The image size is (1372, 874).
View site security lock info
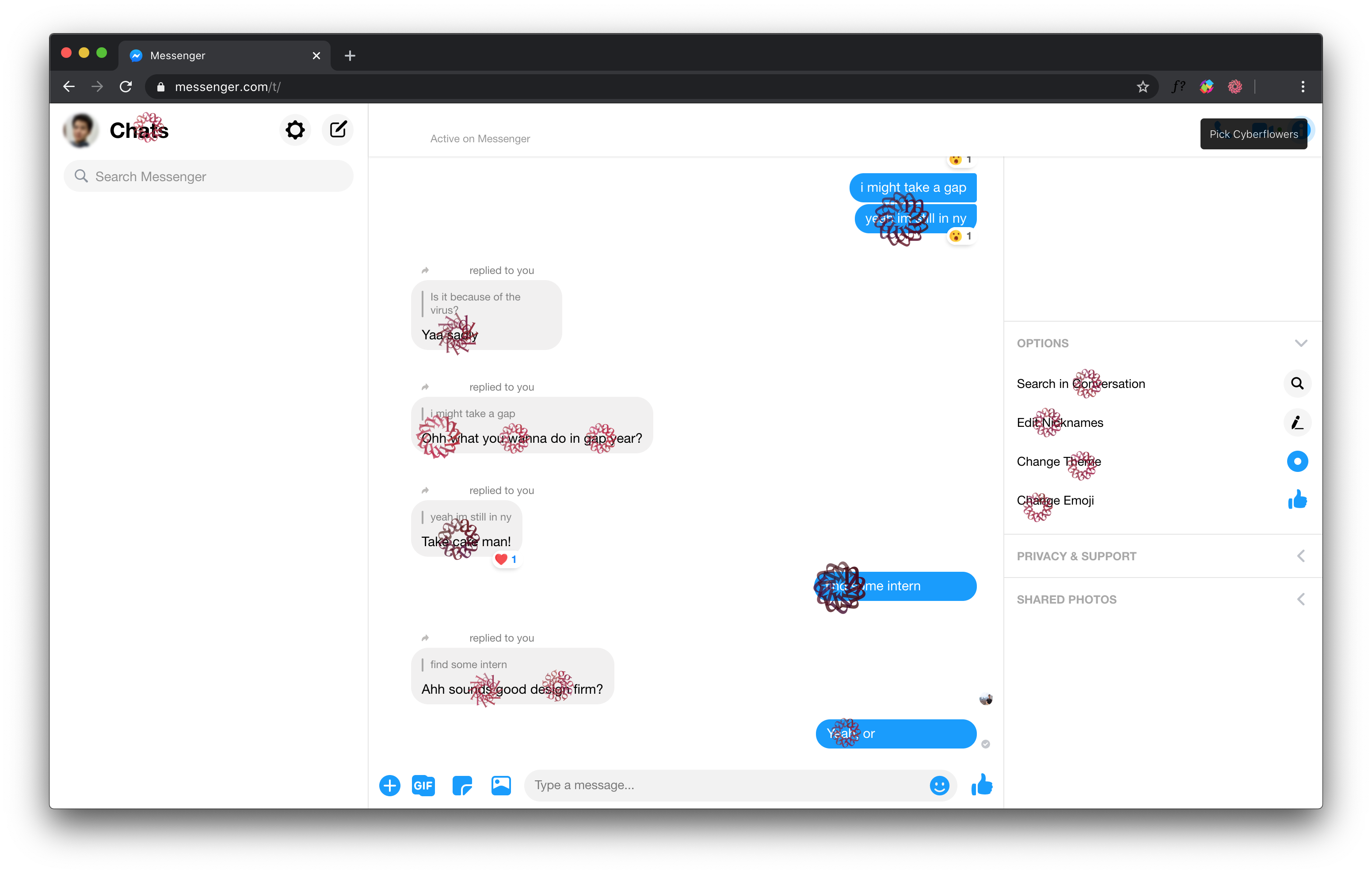[x=161, y=87]
